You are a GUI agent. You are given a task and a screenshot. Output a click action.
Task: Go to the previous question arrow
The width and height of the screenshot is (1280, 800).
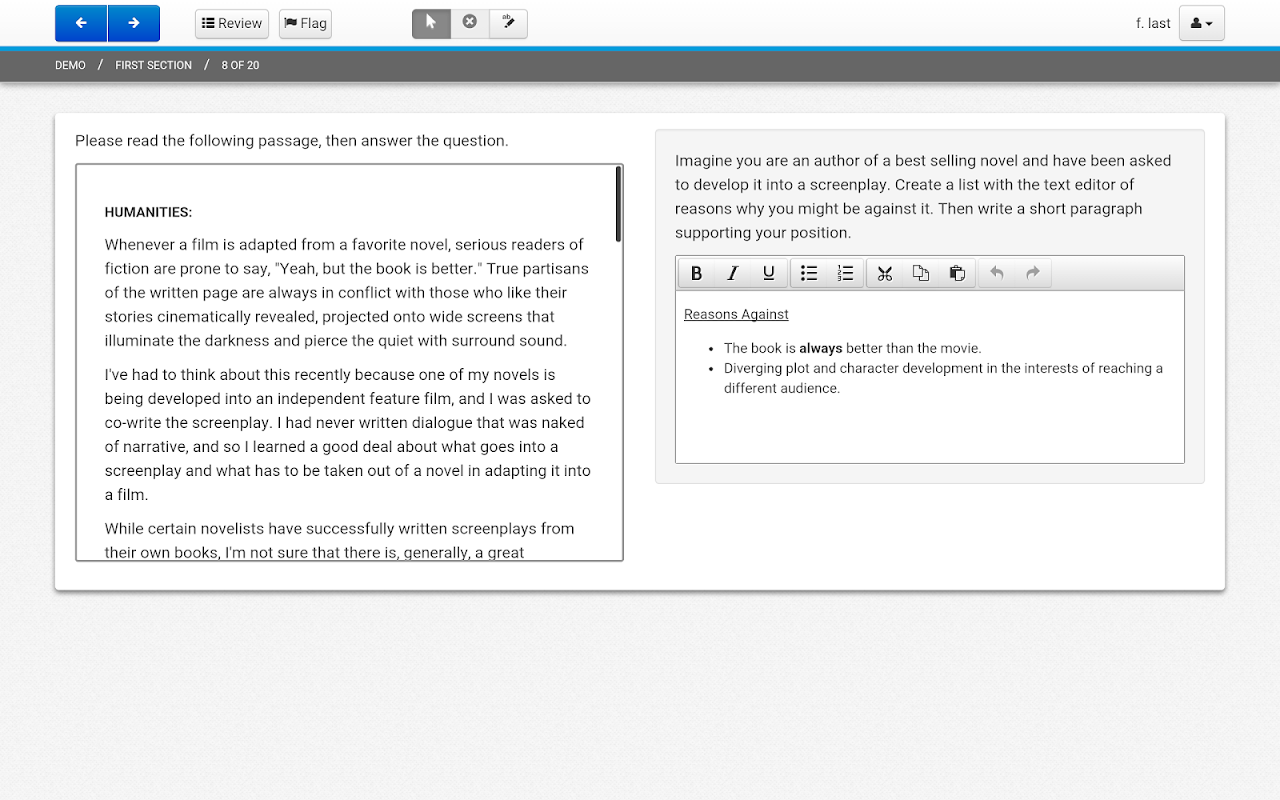point(81,23)
